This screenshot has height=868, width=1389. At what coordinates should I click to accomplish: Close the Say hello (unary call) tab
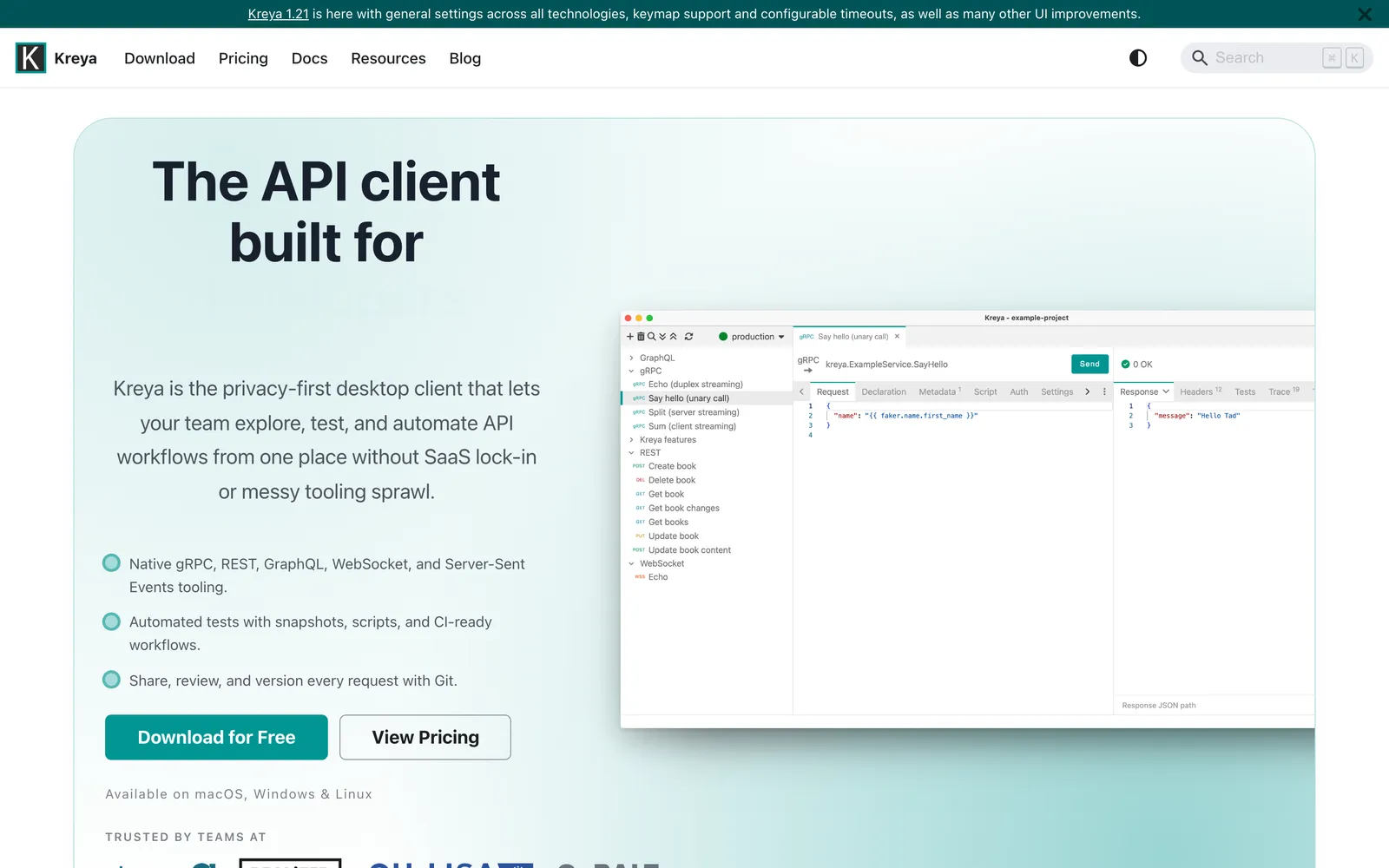coord(897,337)
